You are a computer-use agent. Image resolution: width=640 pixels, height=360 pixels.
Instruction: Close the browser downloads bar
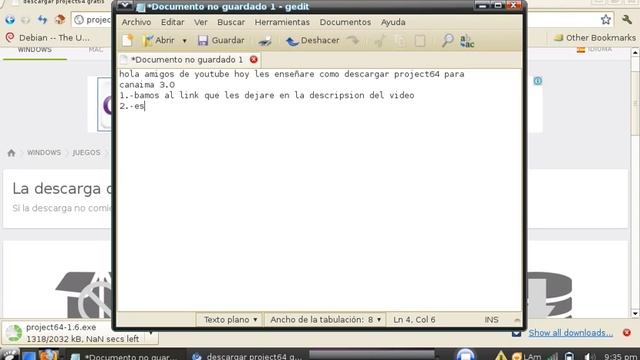(627, 333)
